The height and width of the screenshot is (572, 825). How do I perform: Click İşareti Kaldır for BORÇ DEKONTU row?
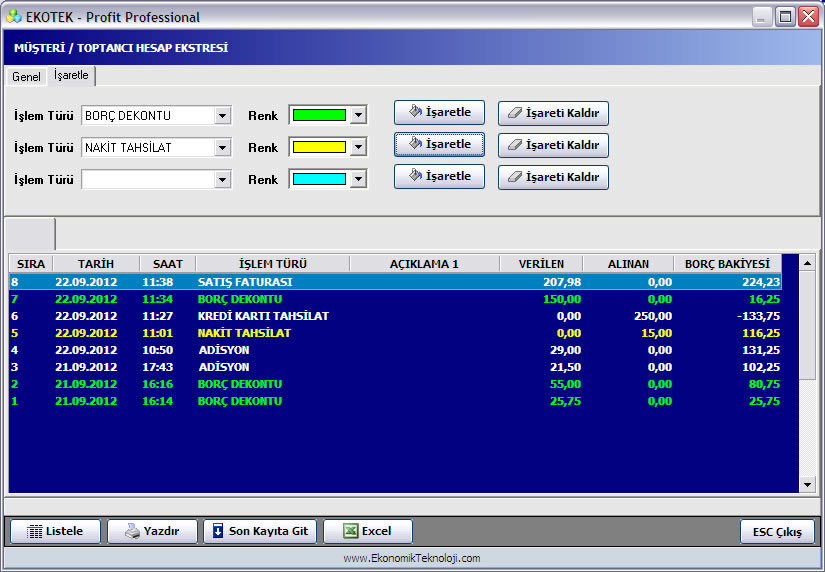(554, 114)
